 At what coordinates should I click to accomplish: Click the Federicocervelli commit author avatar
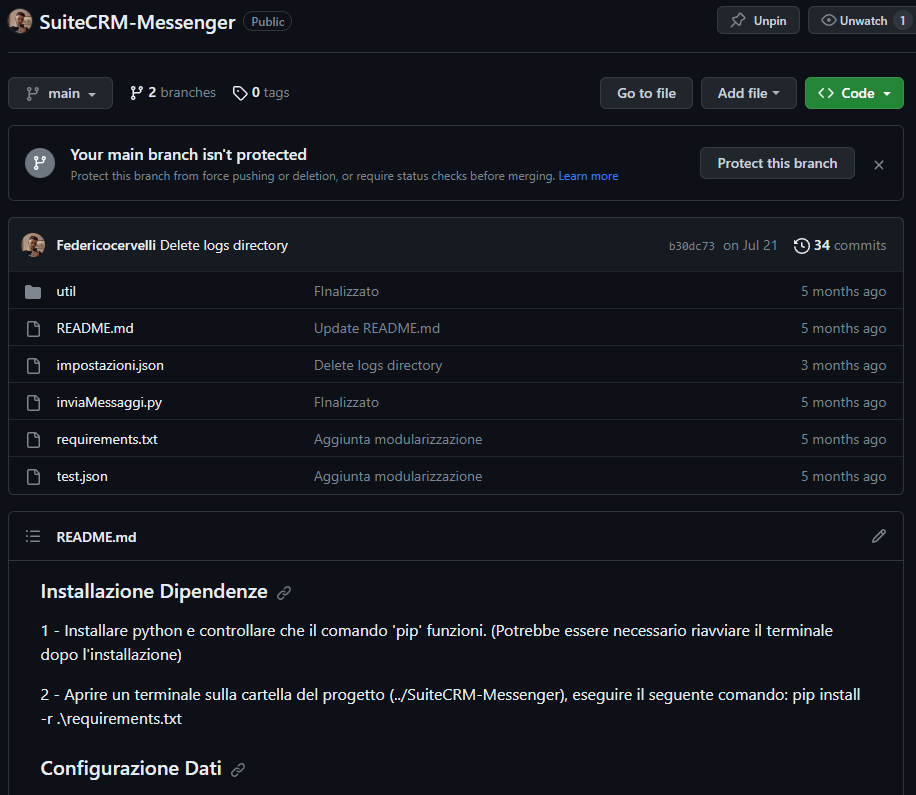(x=33, y=245)
